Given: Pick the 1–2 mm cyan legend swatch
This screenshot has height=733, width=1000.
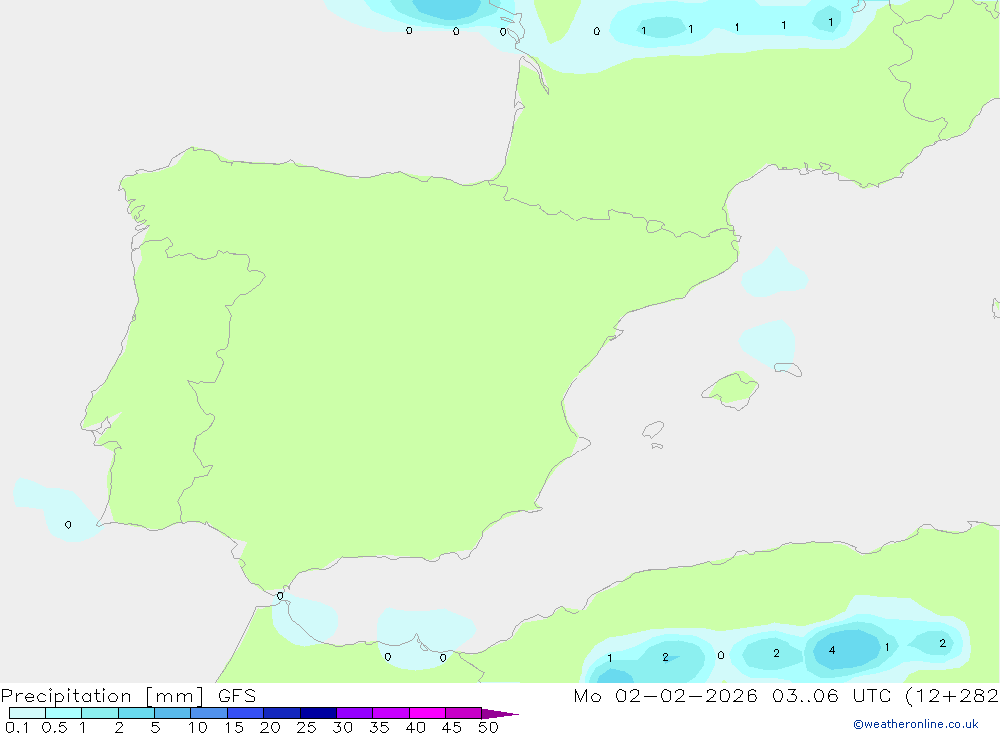Looking at the screenshot, I should tap(99, 713).
